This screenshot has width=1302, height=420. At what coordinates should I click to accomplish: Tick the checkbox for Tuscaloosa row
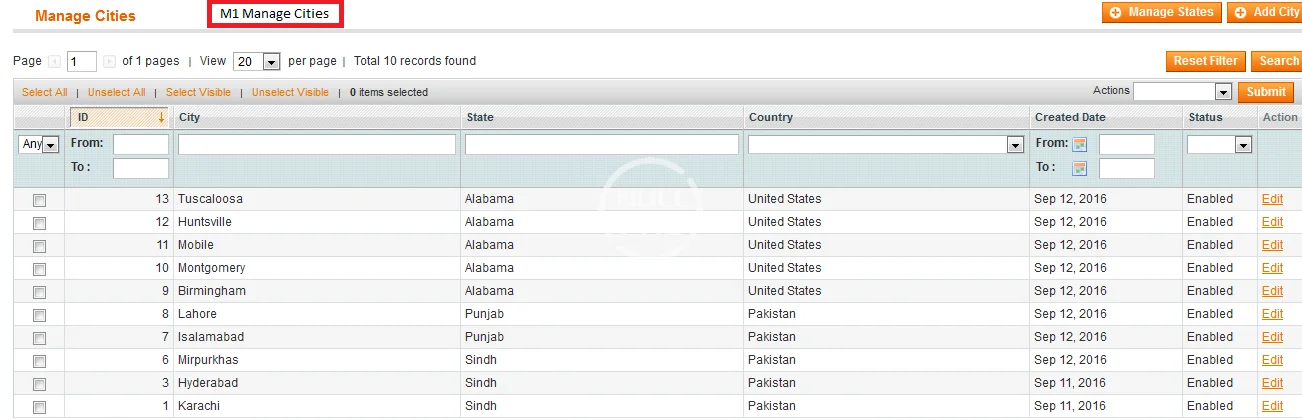[40, 200]
